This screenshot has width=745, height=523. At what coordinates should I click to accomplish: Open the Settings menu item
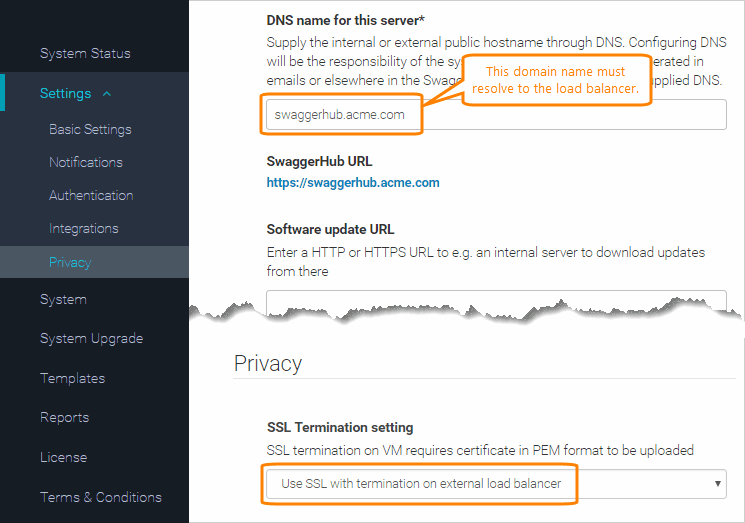(x=66, y=93)
